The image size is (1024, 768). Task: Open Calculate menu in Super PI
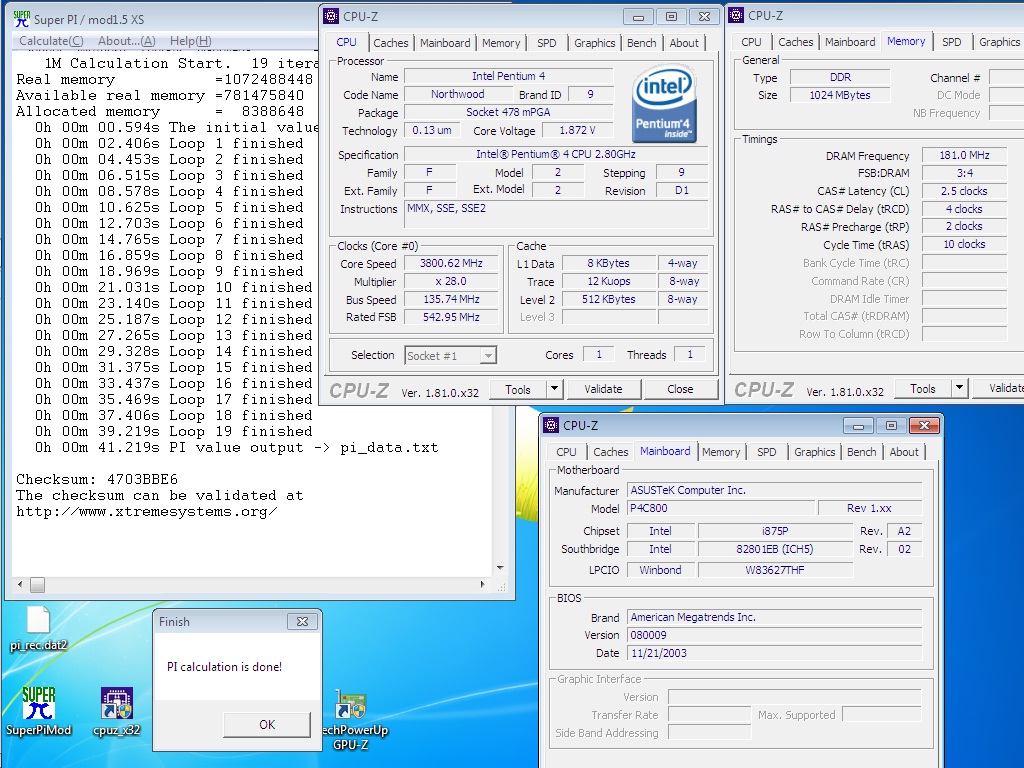tap(52, 40)
